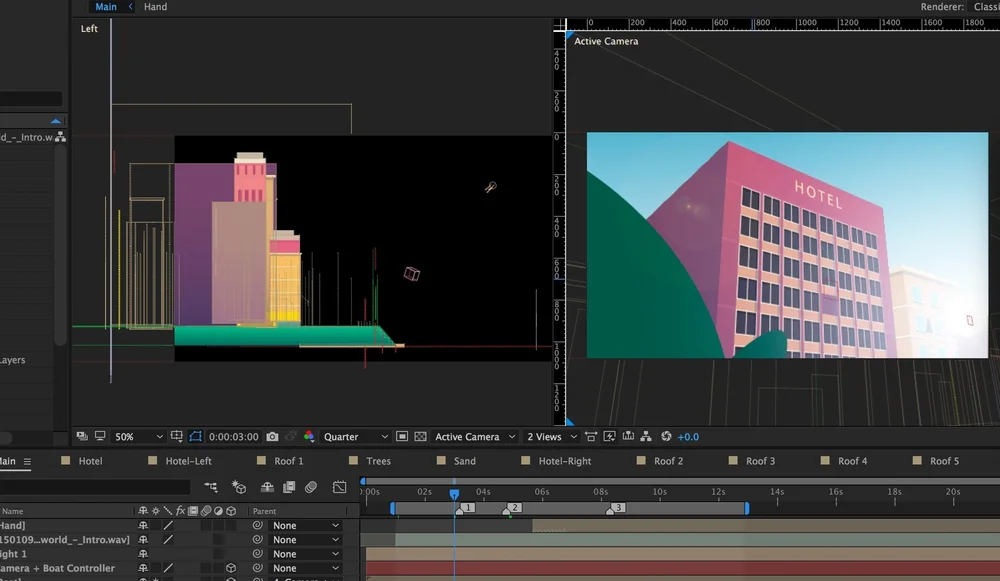Viewport: 1000px width, 581px height.
Task: Click the current time 0:00:03:00 display
Action: click(234, 437)
